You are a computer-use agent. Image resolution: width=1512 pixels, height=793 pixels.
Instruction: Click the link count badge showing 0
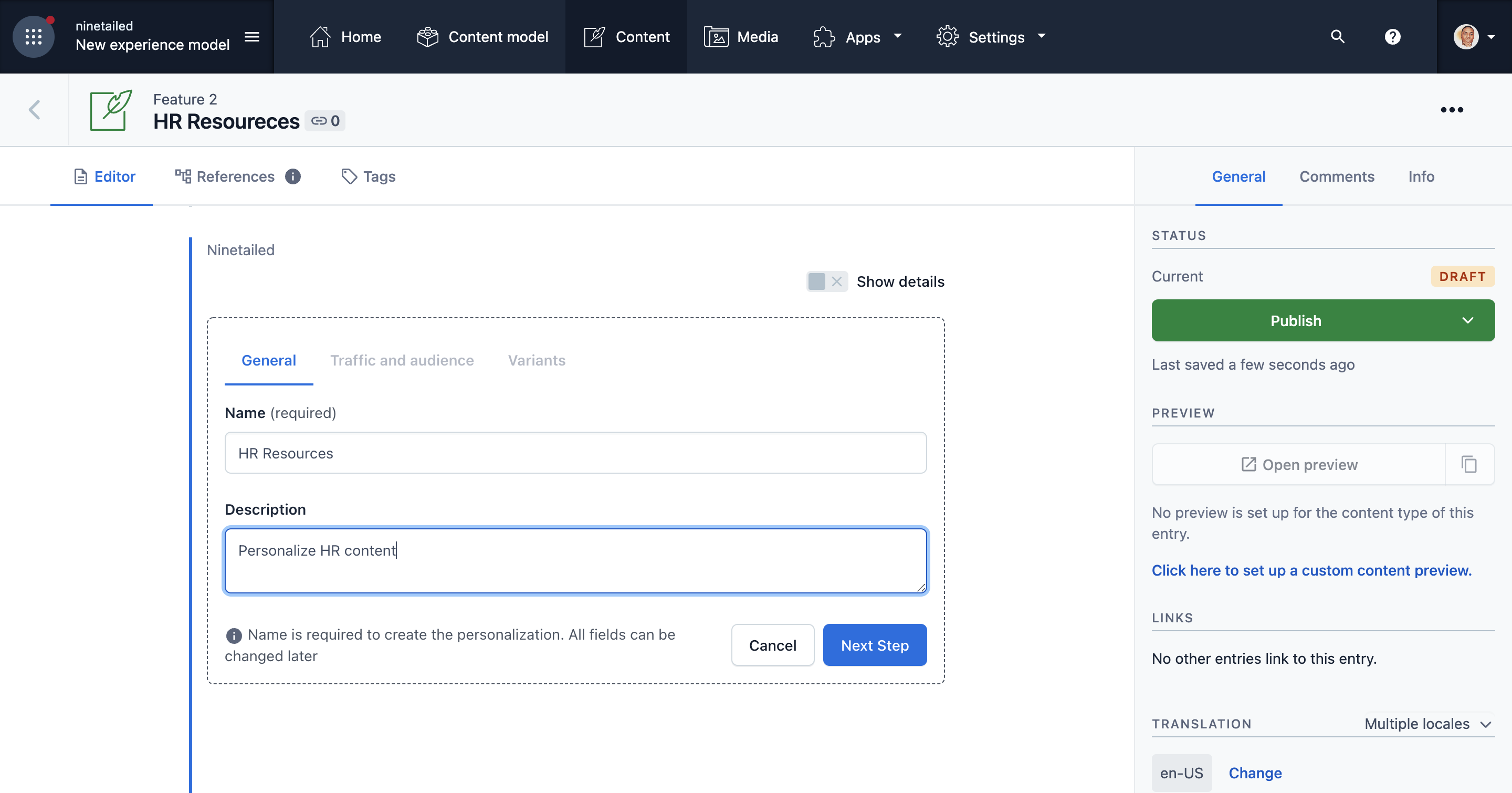(325, 121)
